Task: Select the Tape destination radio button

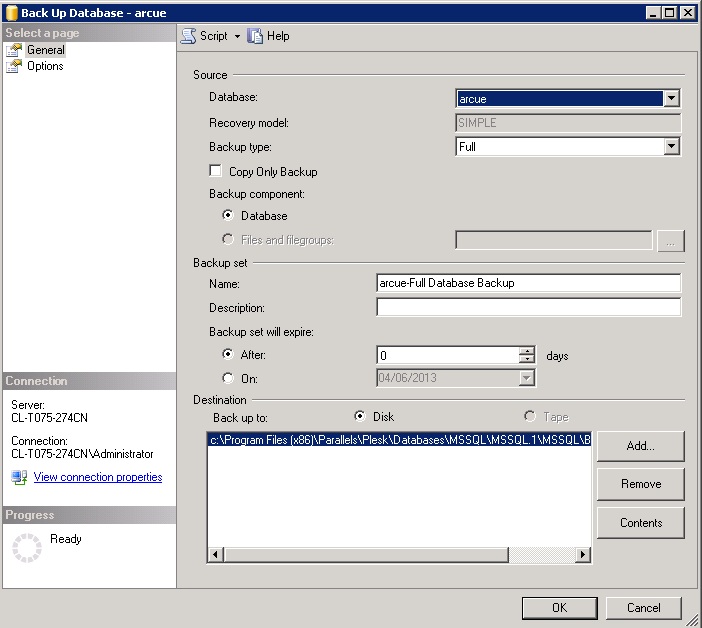Action: point(530,416)
